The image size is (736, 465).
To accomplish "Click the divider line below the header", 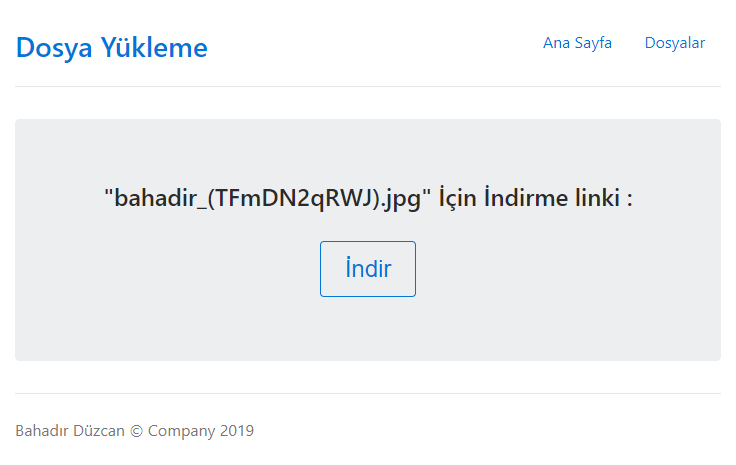I will click(368, 87).
